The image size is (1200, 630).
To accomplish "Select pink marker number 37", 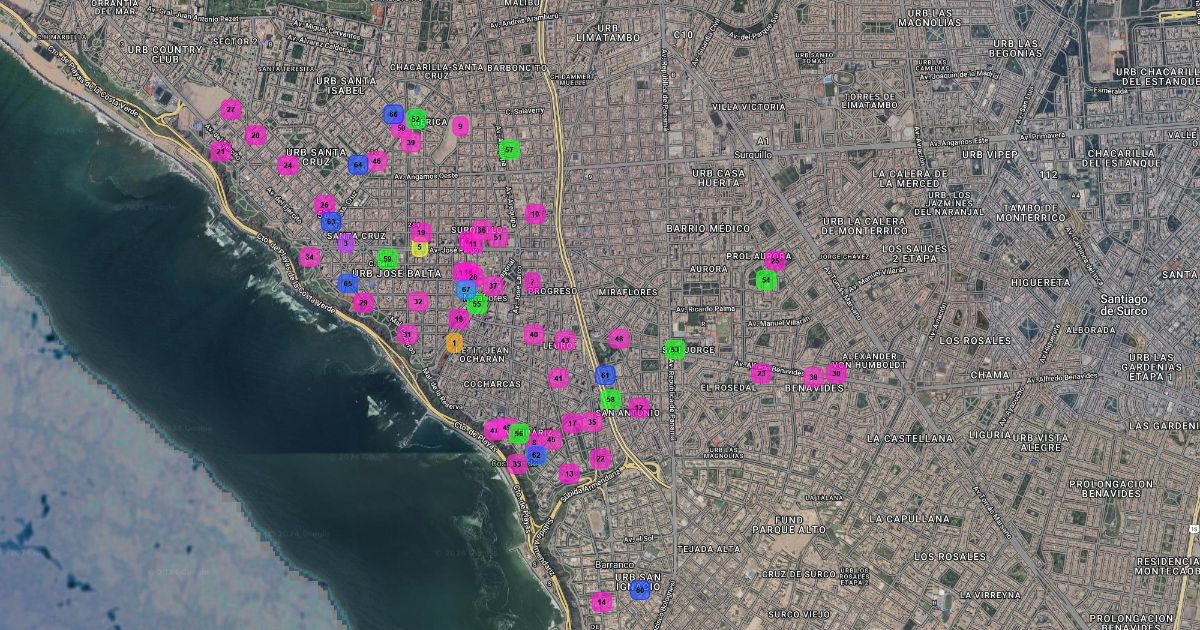I will coord(492,286).
